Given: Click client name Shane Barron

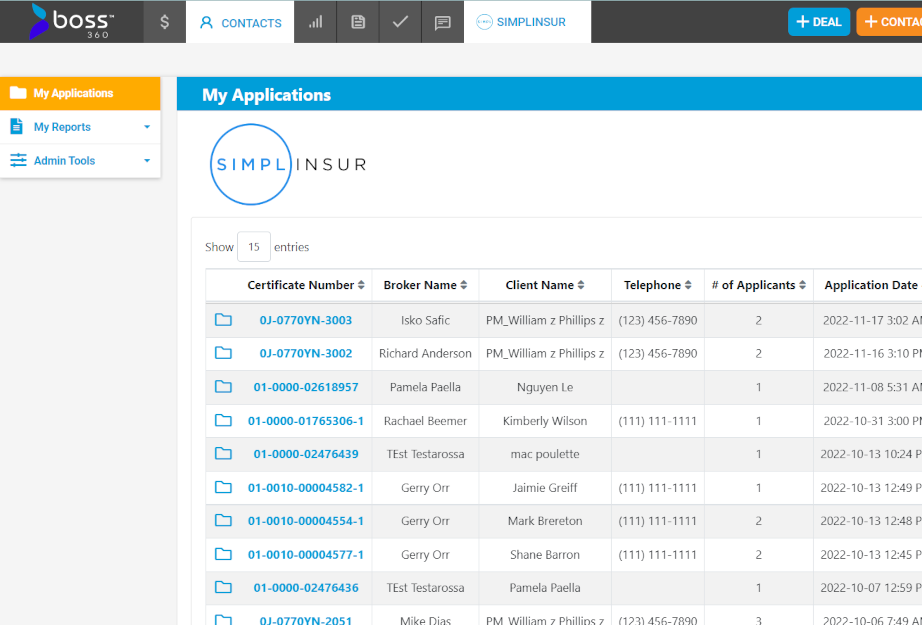Looking at the screenshot, I should point(545,555).
